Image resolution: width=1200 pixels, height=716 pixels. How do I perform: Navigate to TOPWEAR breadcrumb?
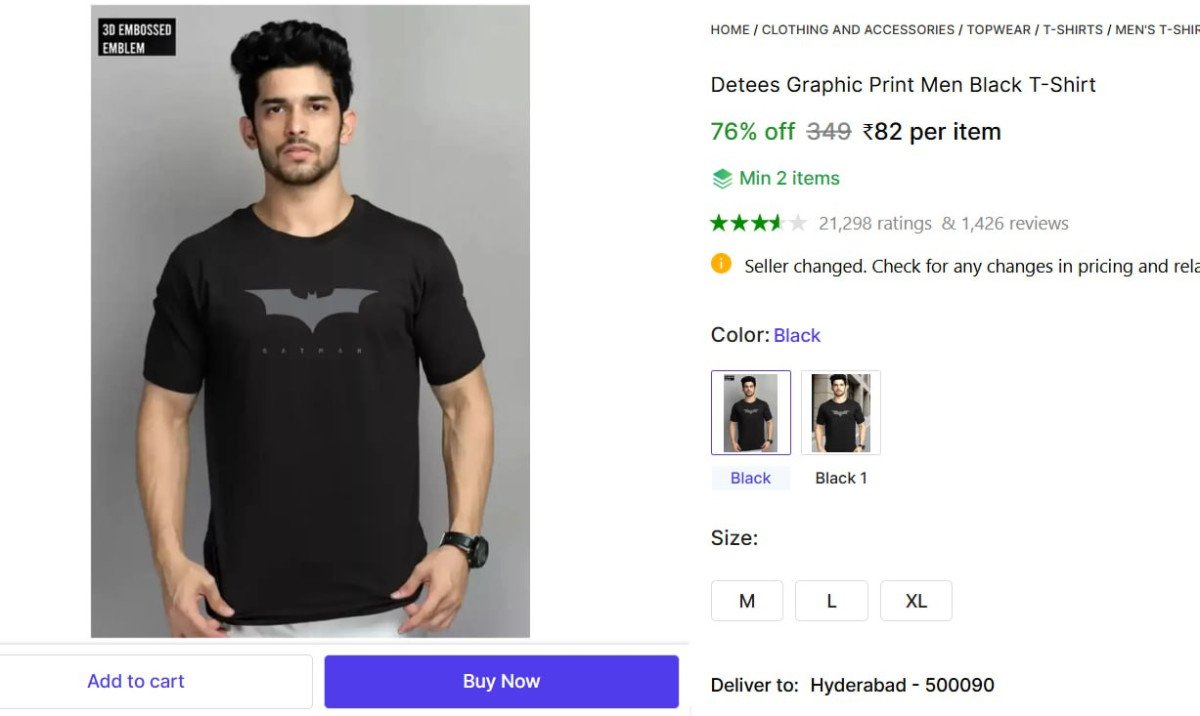coord(998,30)
